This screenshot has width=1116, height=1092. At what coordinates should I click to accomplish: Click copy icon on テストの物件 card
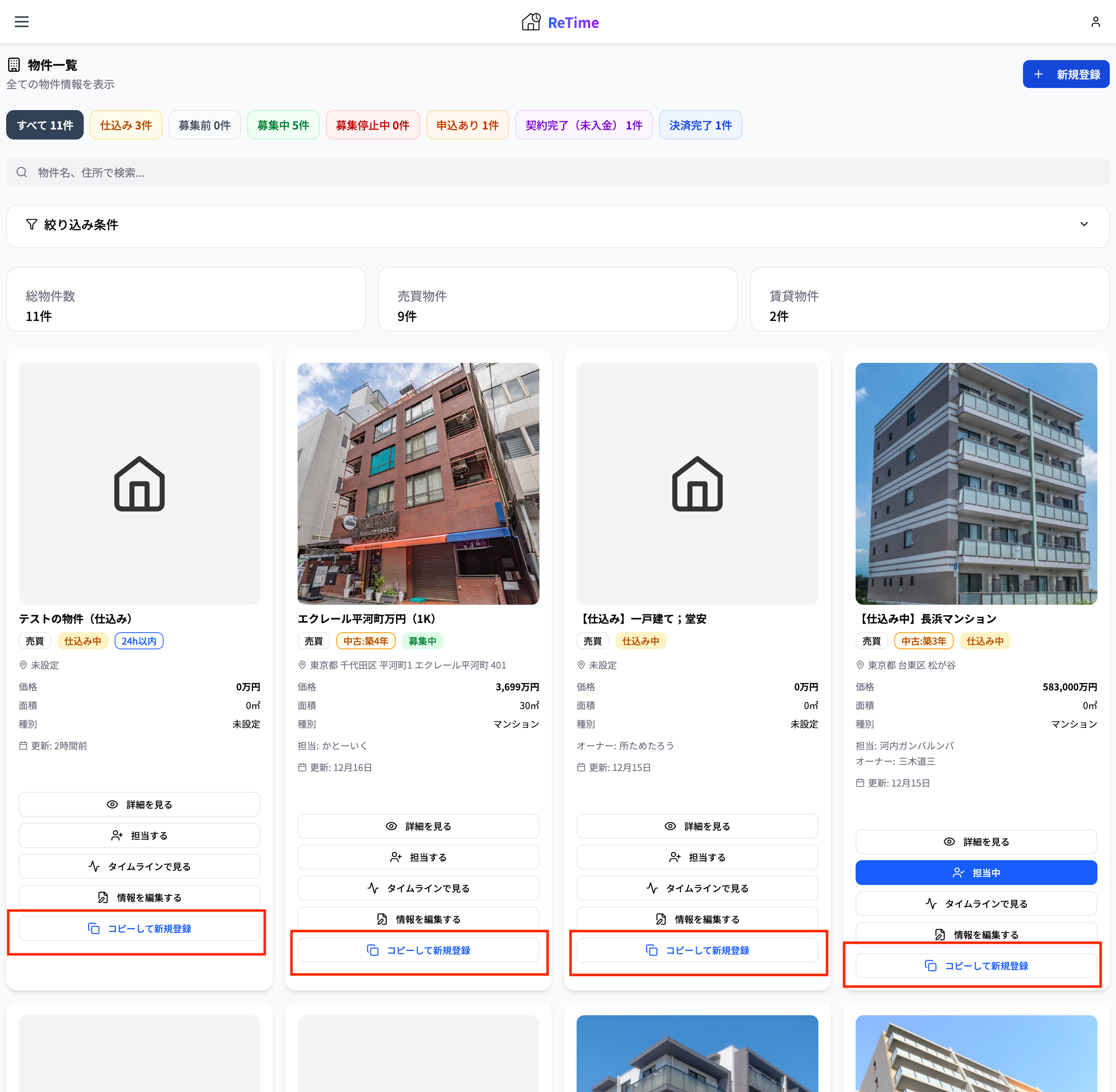coord(93,928)
